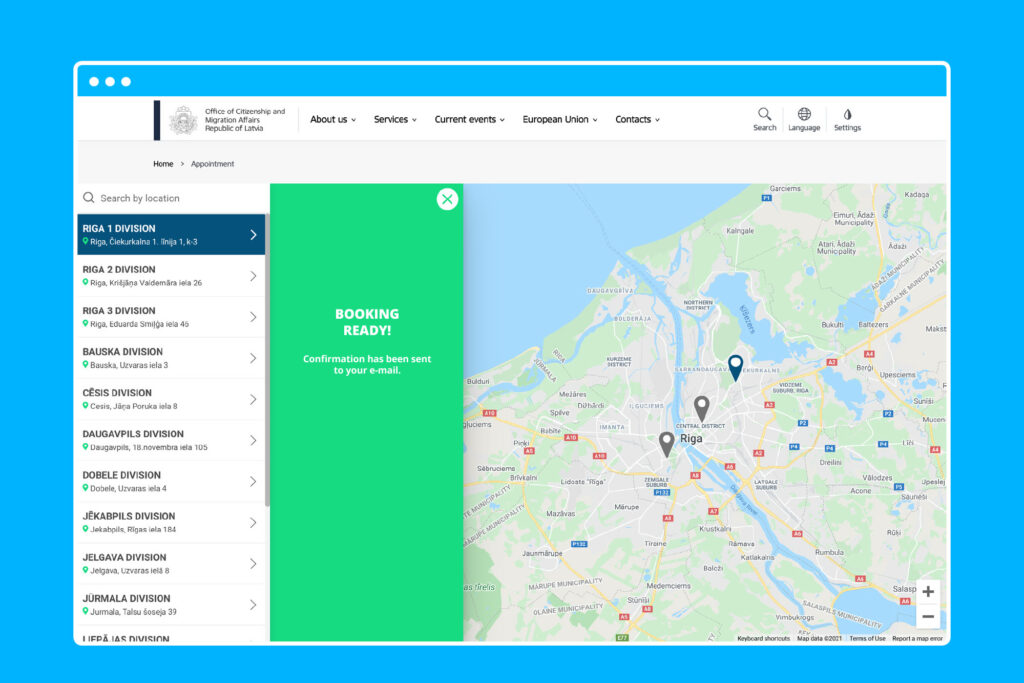The height and width of the screenshot is (683, 1024).
Task: Zoom in on the map
Action: (x=928, y=591)
